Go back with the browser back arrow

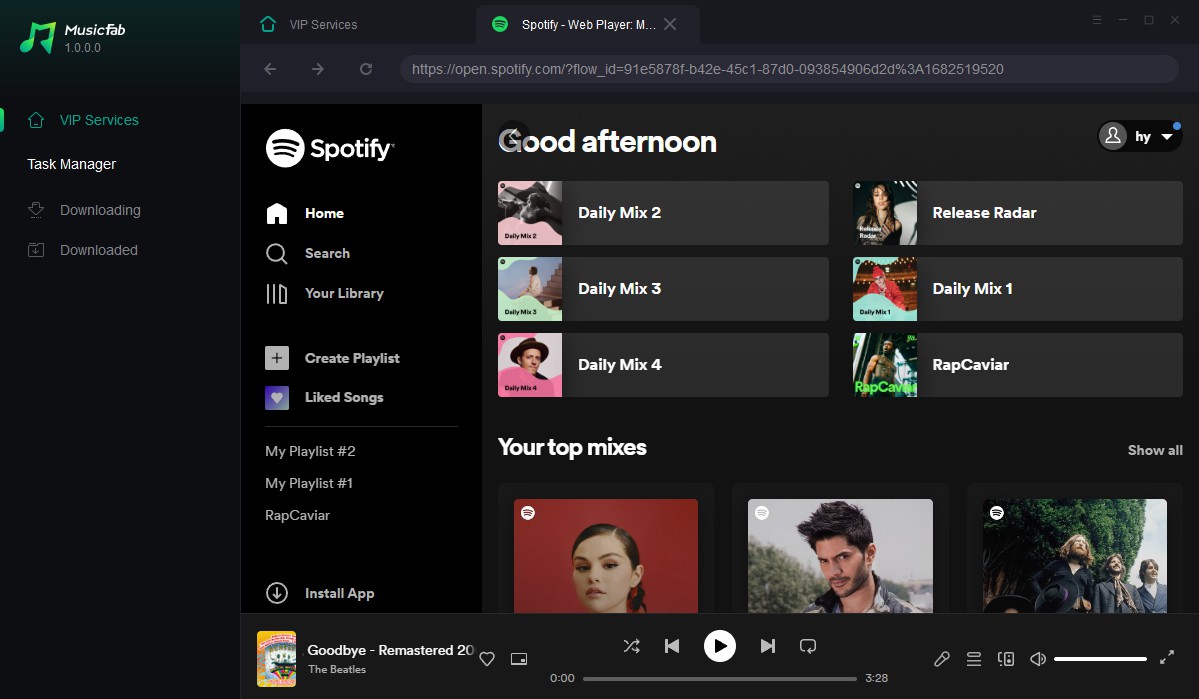coord(270,69)
